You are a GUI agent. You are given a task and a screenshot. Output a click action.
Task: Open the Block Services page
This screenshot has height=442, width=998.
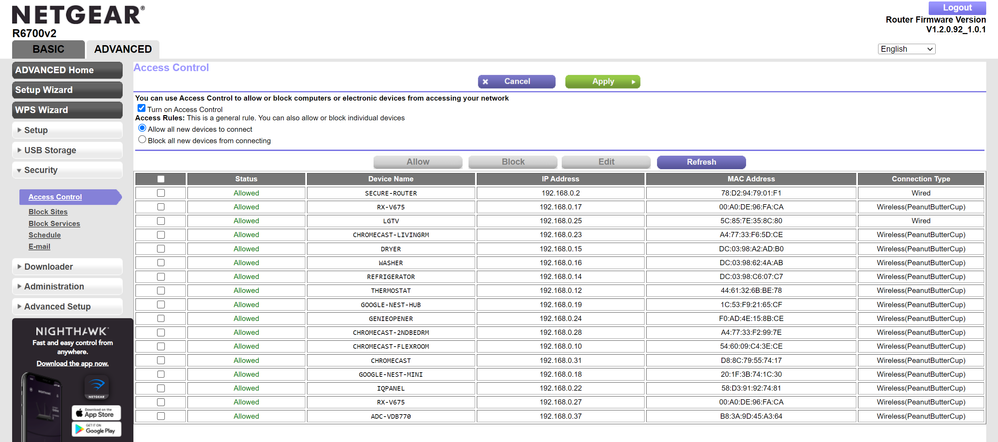[x=54, y=224]
